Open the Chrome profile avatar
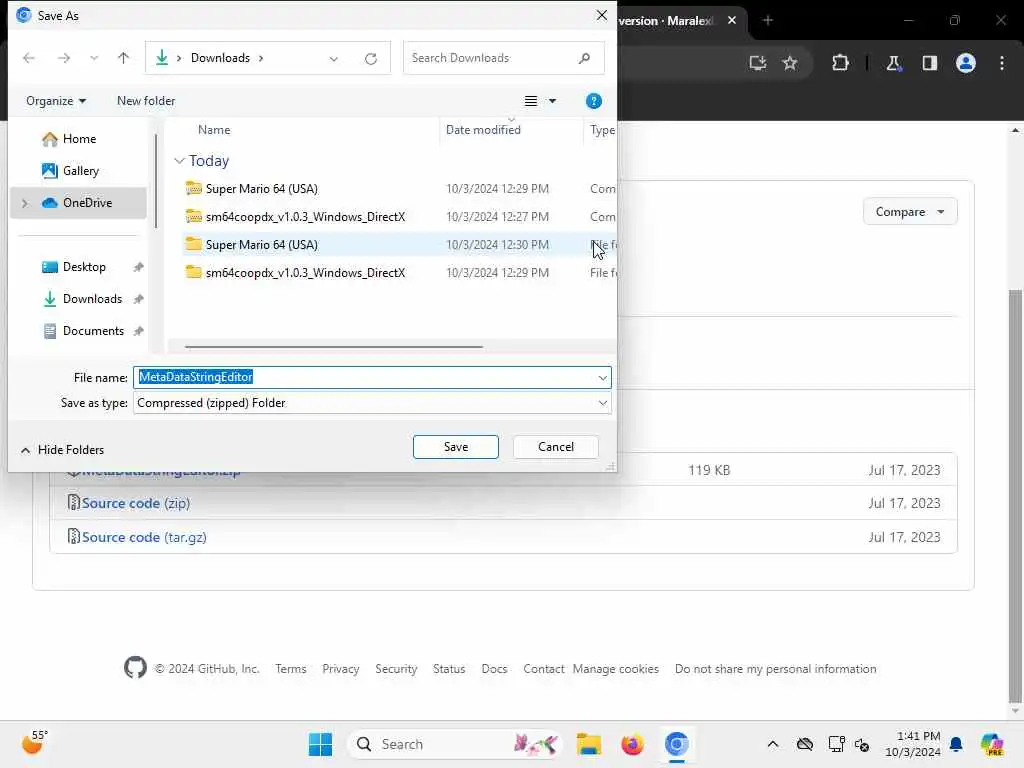This screenshot has height=768, width=1024. click(x=966, y=63)
